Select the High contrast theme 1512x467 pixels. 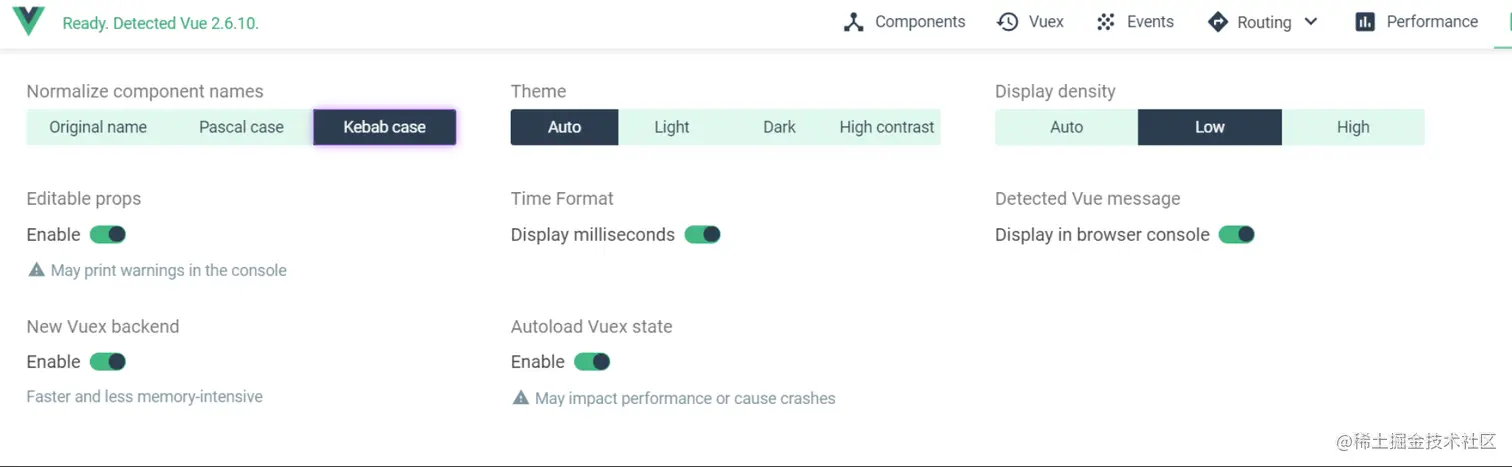coord(886,127)
